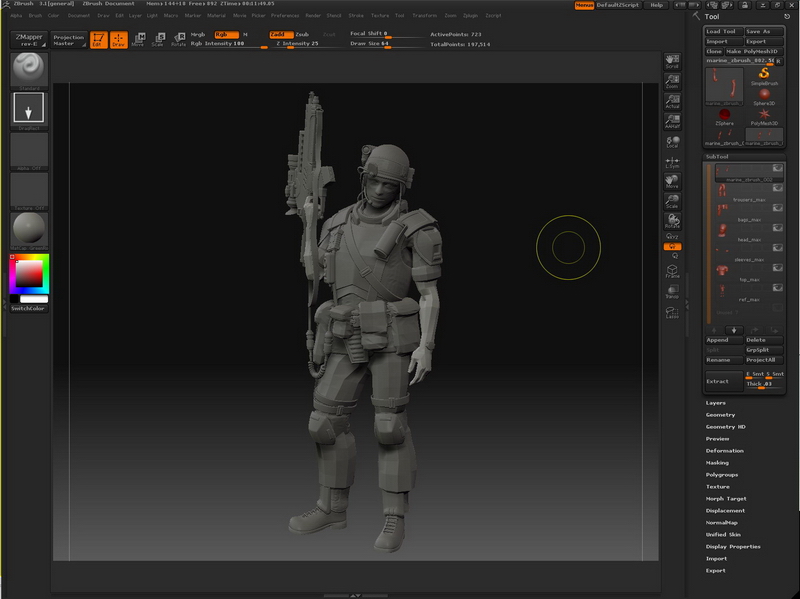Image resolution: width=800 pixels, height=599 pixels.
Task: Click the AAHalf icon
Action: point(672,121)
